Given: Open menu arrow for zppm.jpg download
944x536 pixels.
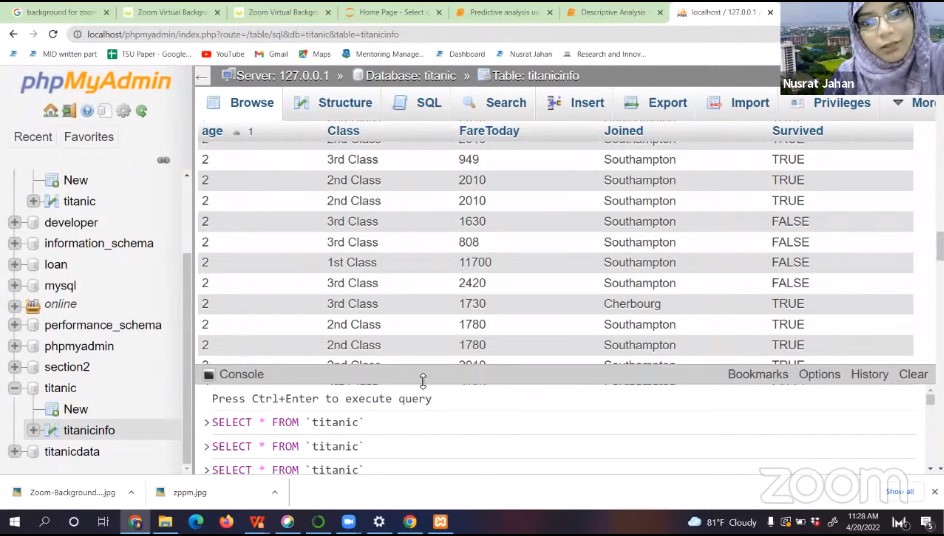Looking at the screenshot, I should coord(275,493).
